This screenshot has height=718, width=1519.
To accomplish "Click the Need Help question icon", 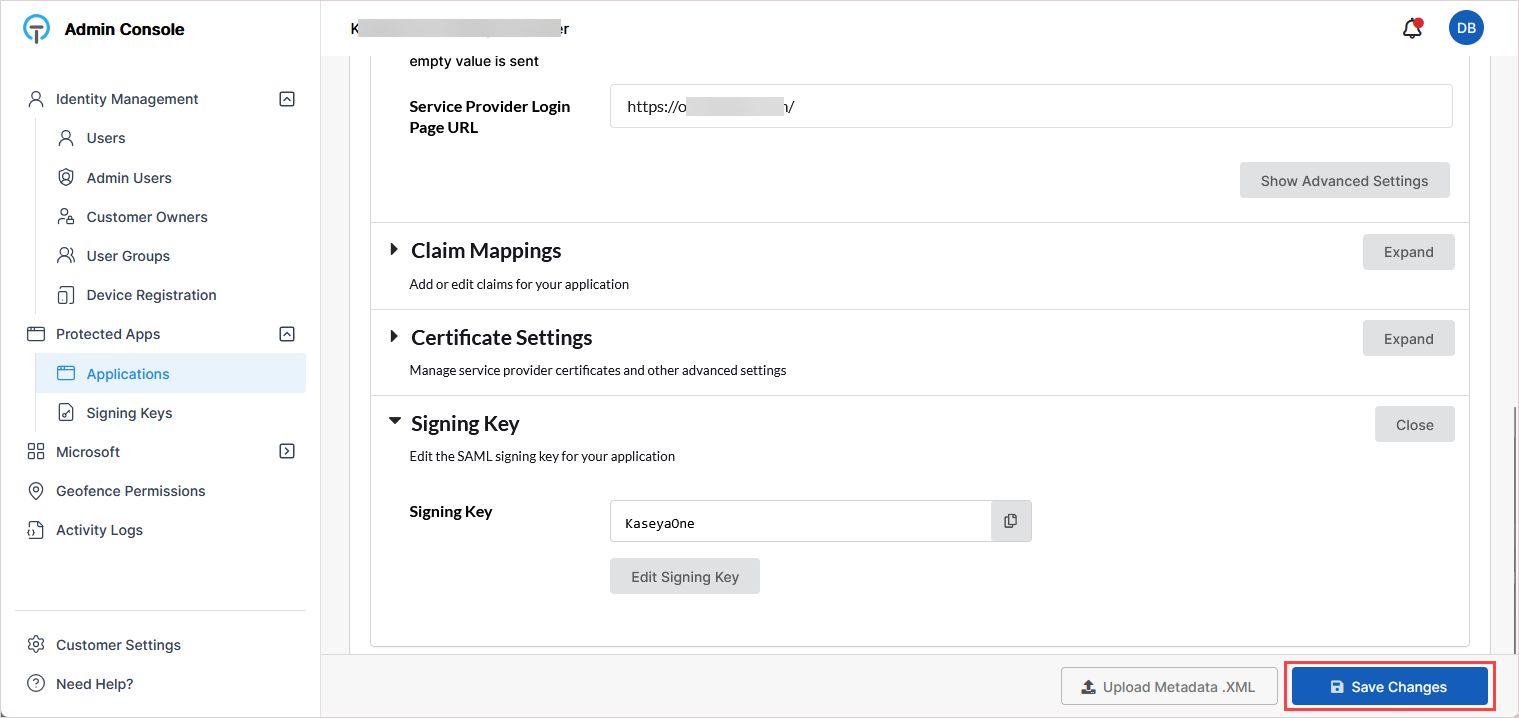I will (37, 684).
